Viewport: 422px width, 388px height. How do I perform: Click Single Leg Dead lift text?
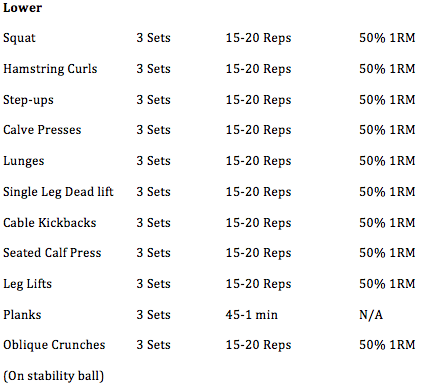click(58, 192)
